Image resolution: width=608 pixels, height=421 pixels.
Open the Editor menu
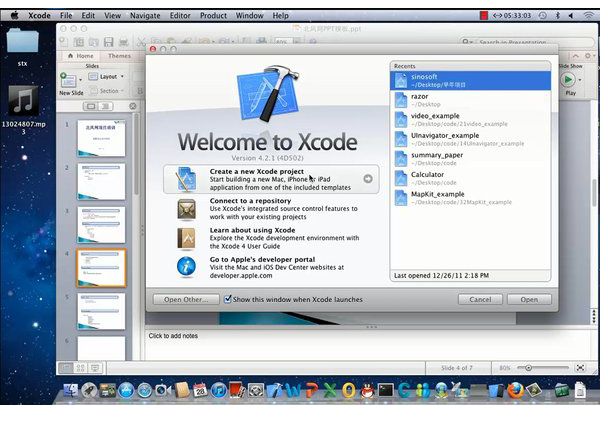click(x=180, y=16)
